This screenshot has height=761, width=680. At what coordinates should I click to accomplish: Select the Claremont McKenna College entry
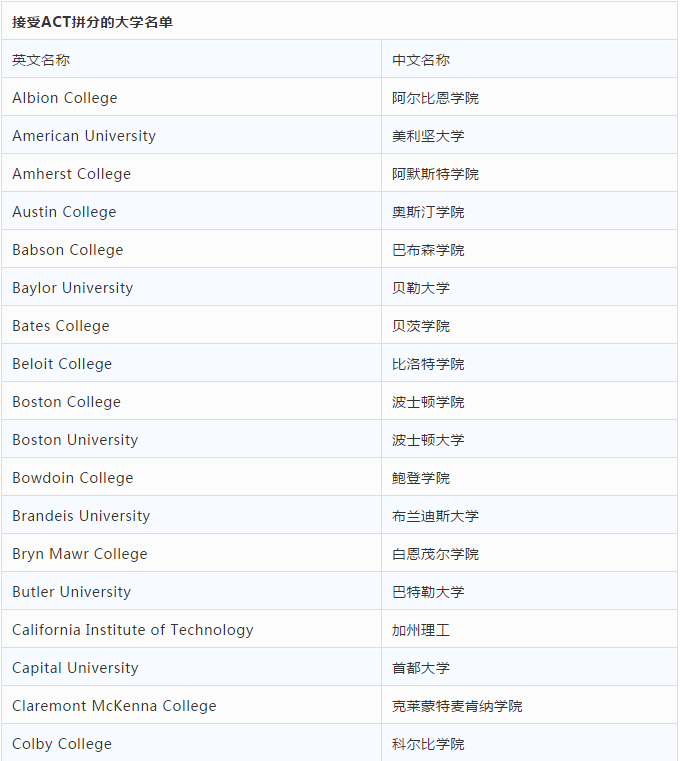(114, 706)
